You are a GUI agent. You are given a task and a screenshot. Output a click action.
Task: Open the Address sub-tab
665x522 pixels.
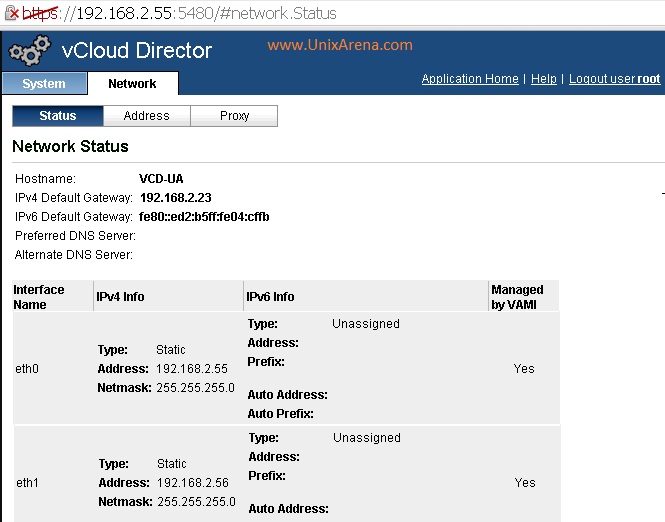(x=146, y=116)
